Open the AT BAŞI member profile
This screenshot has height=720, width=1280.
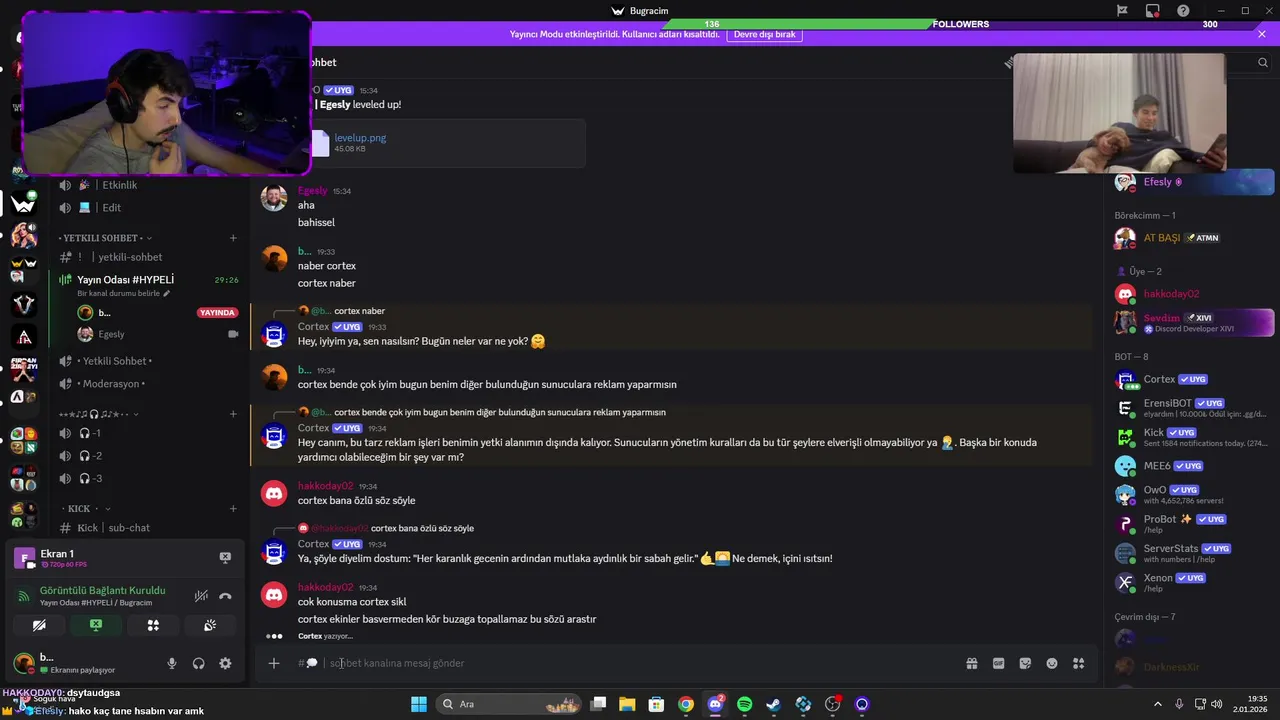click(x=1193, y=238)
